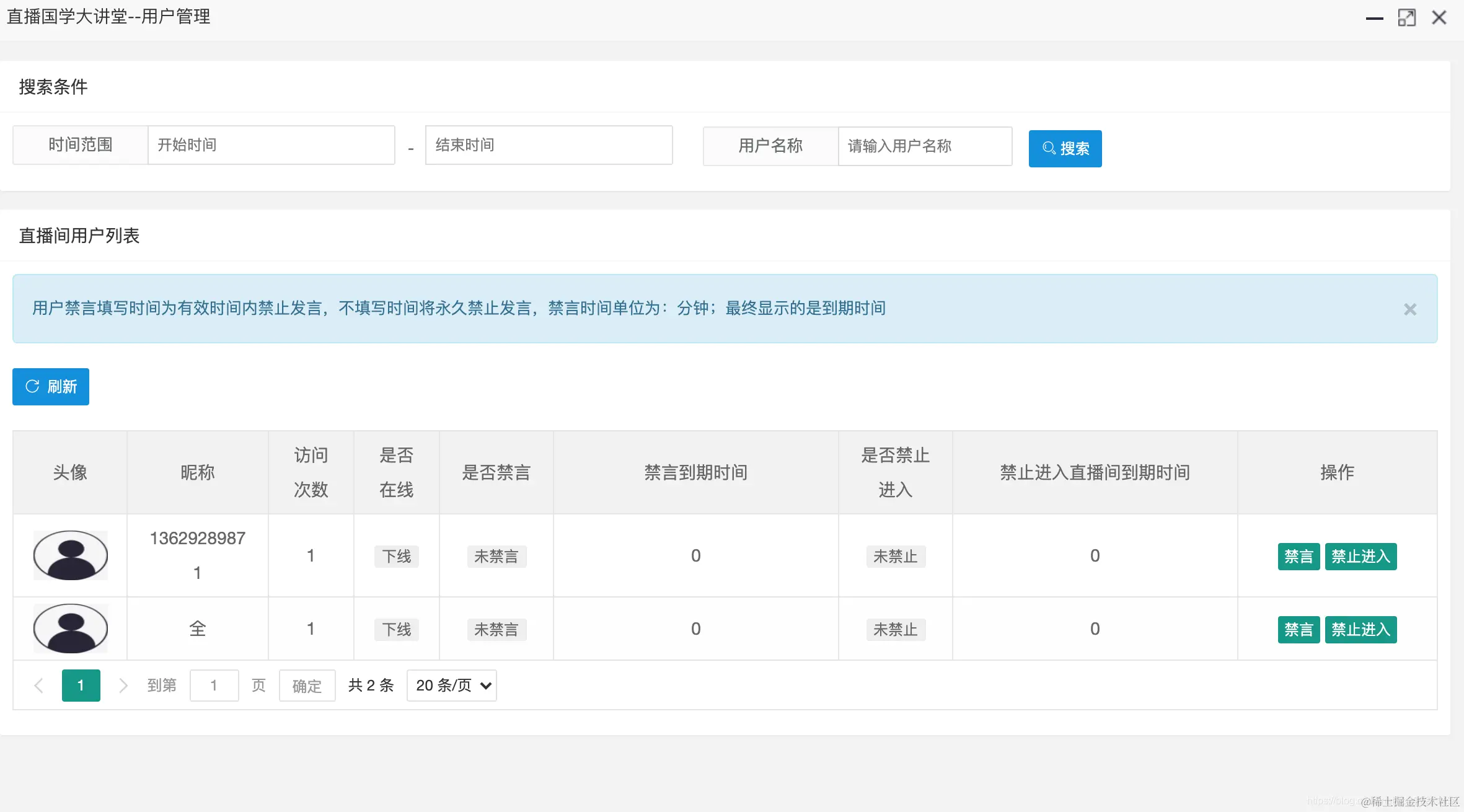The height and width of the screenshot is (812, 1464).
Task: Go to the next page arrow
Action: [x=123, y=685]
